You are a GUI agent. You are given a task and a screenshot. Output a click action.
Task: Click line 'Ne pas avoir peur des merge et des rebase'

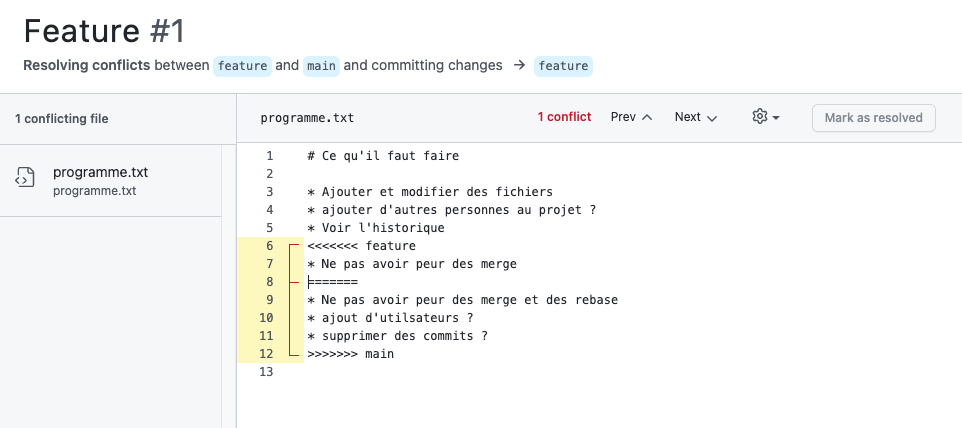pyautogui.click(x=462, y=300)
